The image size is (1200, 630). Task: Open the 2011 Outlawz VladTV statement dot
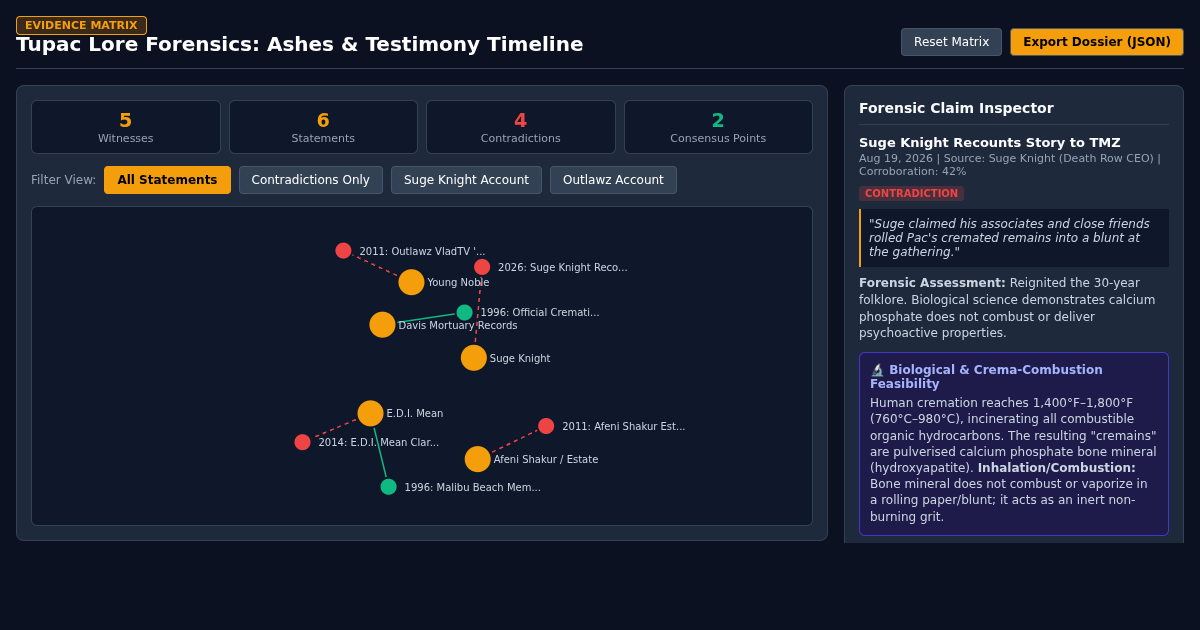[x=343, y=251]
